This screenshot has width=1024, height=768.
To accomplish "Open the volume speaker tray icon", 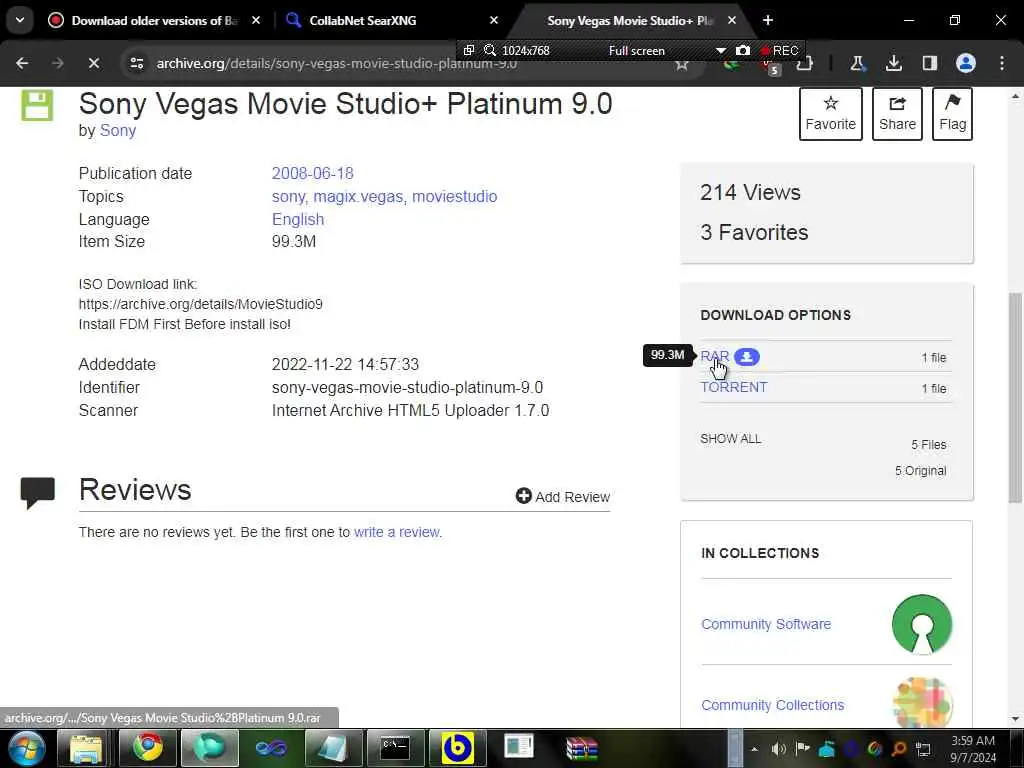I will (x=778, y=748).
